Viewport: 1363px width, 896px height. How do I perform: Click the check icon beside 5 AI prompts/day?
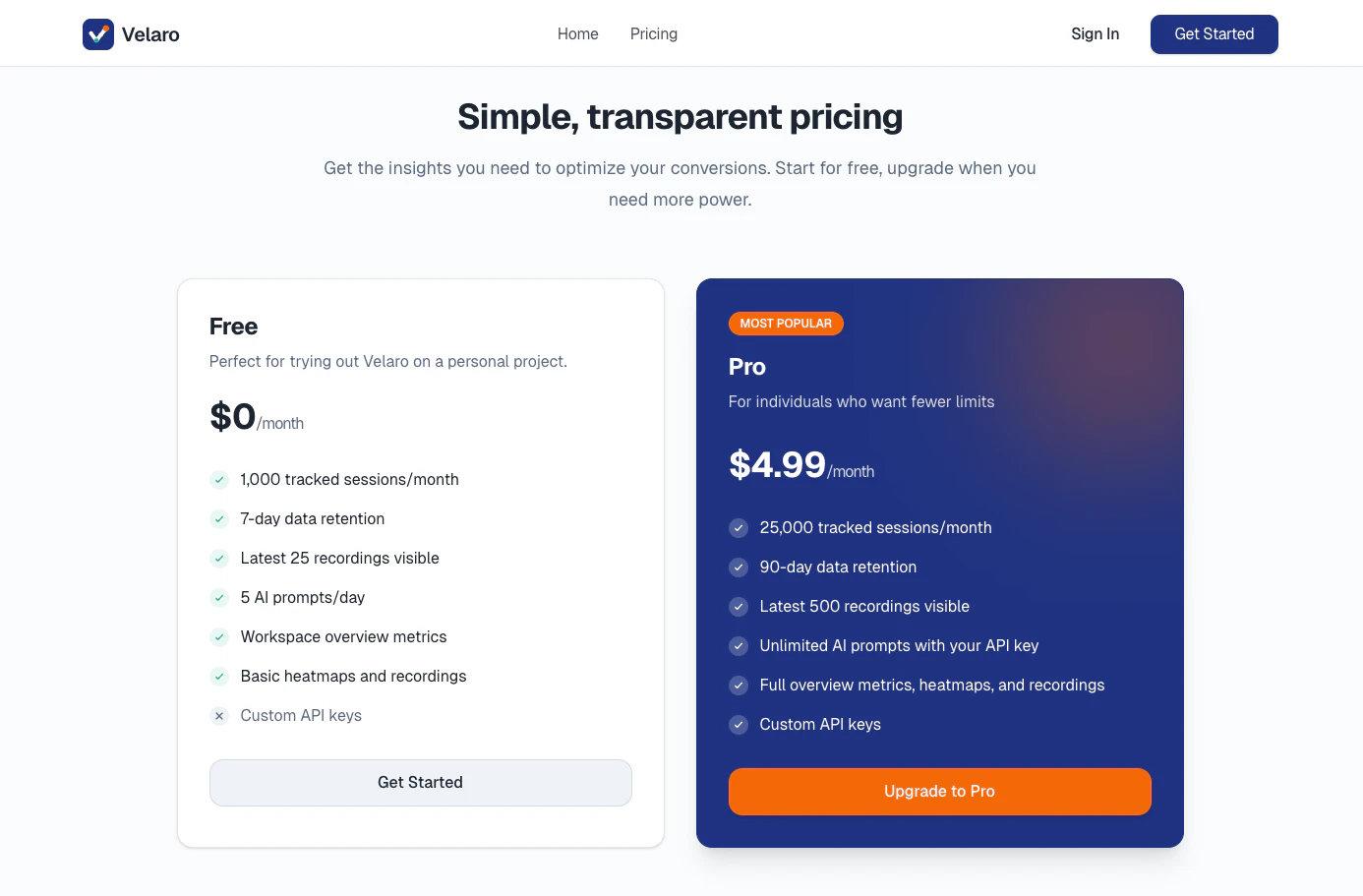coord(219,598)
